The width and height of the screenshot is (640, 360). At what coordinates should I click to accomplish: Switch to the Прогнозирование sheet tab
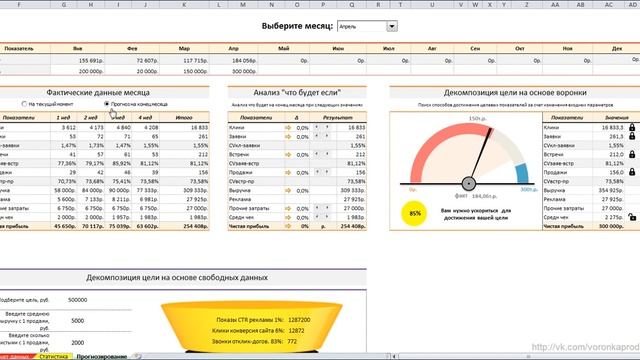pyautogui.click(x=102, y=357)
